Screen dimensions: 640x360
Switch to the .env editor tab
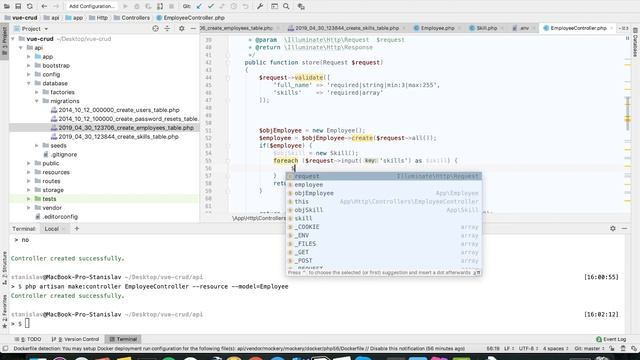pos(523,28)
